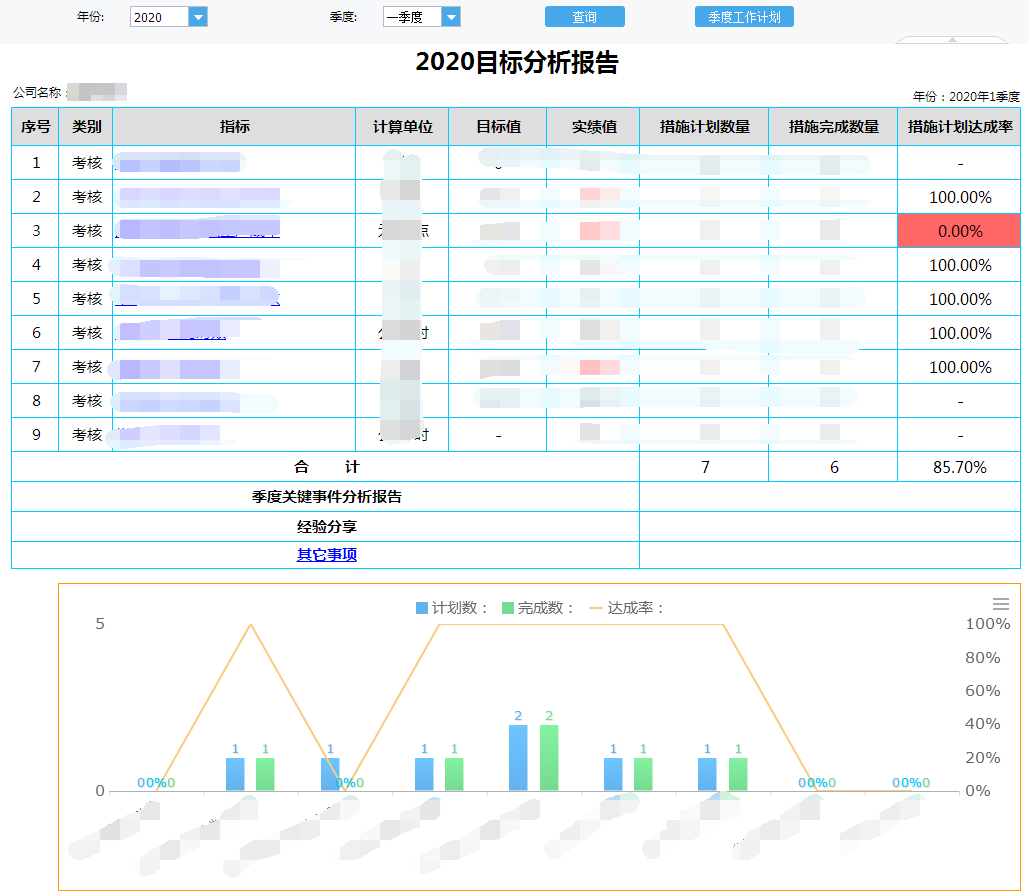Open the indicator link in row 3
This screenshot has height=893, width=1029.
coord(198,230)
